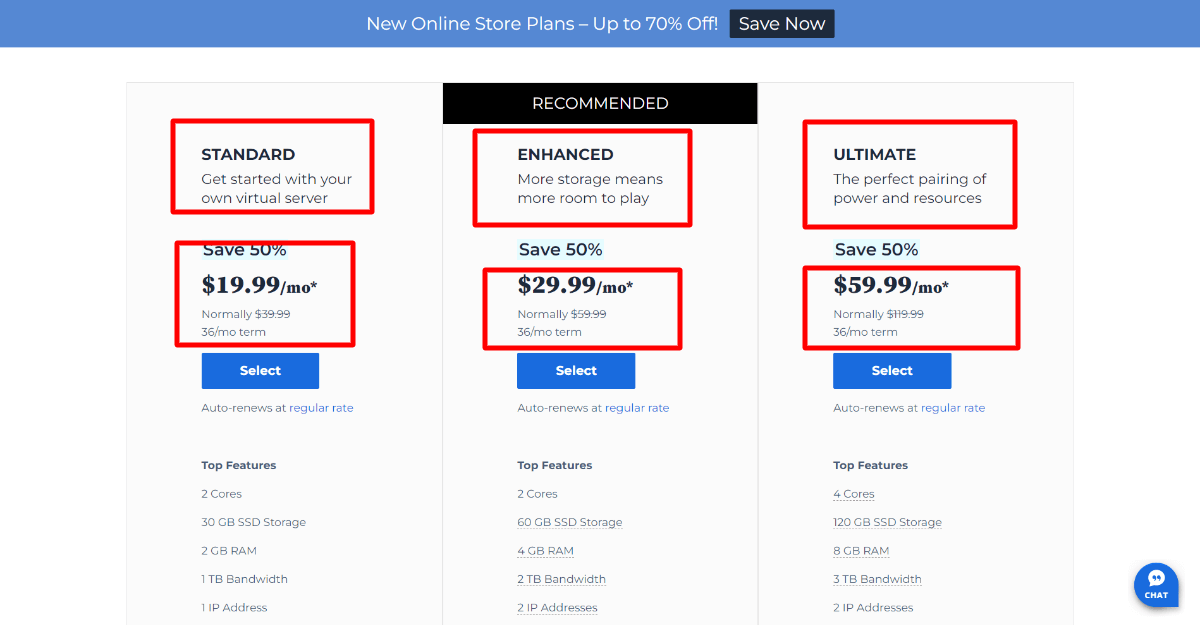Open regular rate link under Ultimate plan

click(x=953, y=408)
